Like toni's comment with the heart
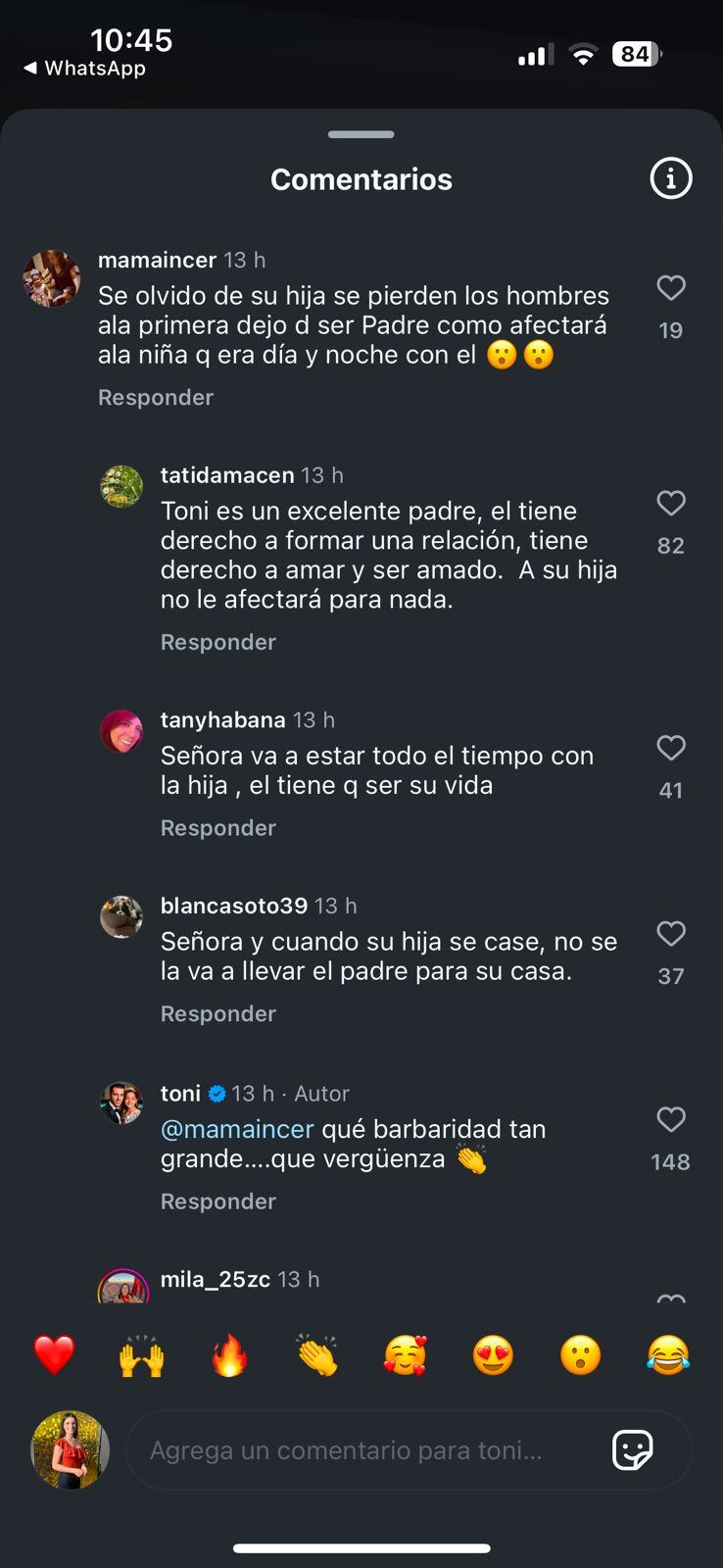The height and width of the screenshot is (1568, 723). point(671,1120)
